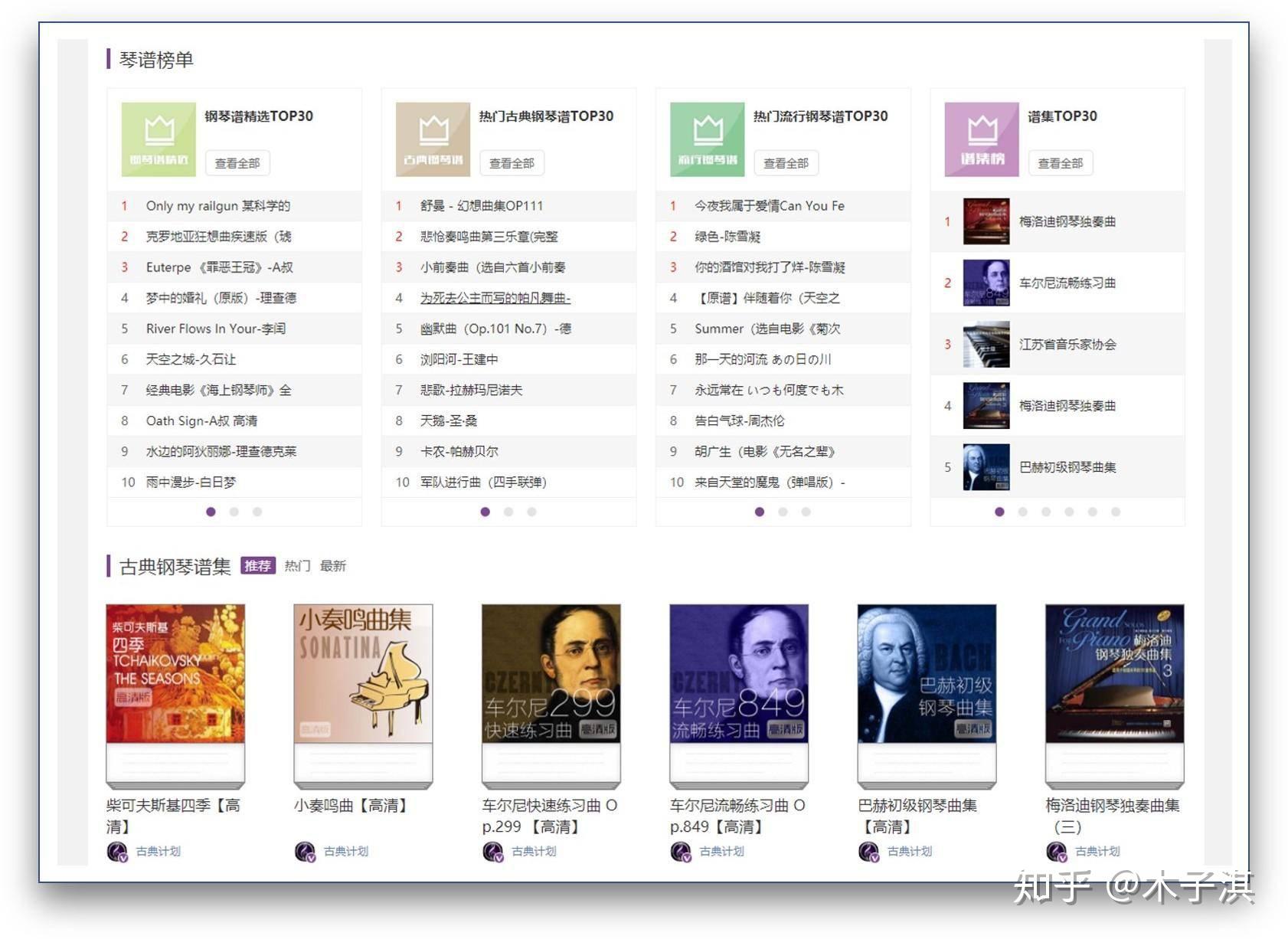The width and height of the screenshot is (1288, 939).
Task: Click 古典计划 avatar icon under 梅洛迪钢琴独奏曲集
Action: pyautogui.click(x=1057, y=851)
